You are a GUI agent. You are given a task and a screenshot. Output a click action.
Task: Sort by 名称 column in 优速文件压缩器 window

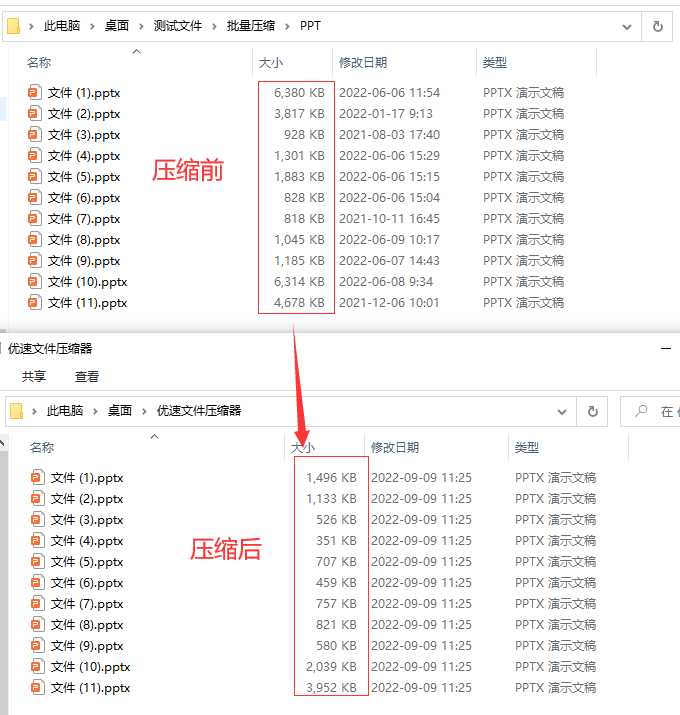pyautogui.click(x=42, y=447)
